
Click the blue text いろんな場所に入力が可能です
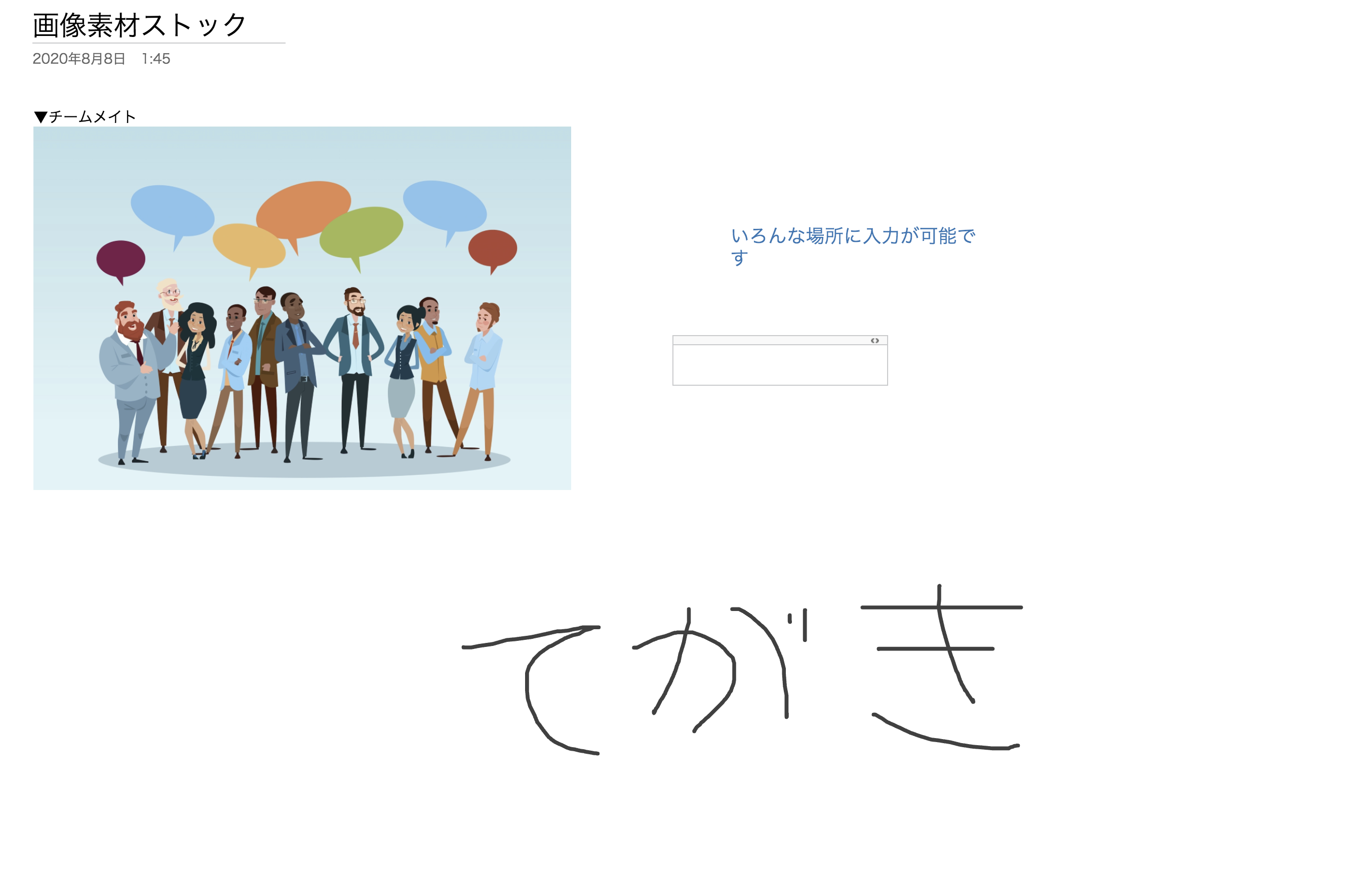click(853, 247)
